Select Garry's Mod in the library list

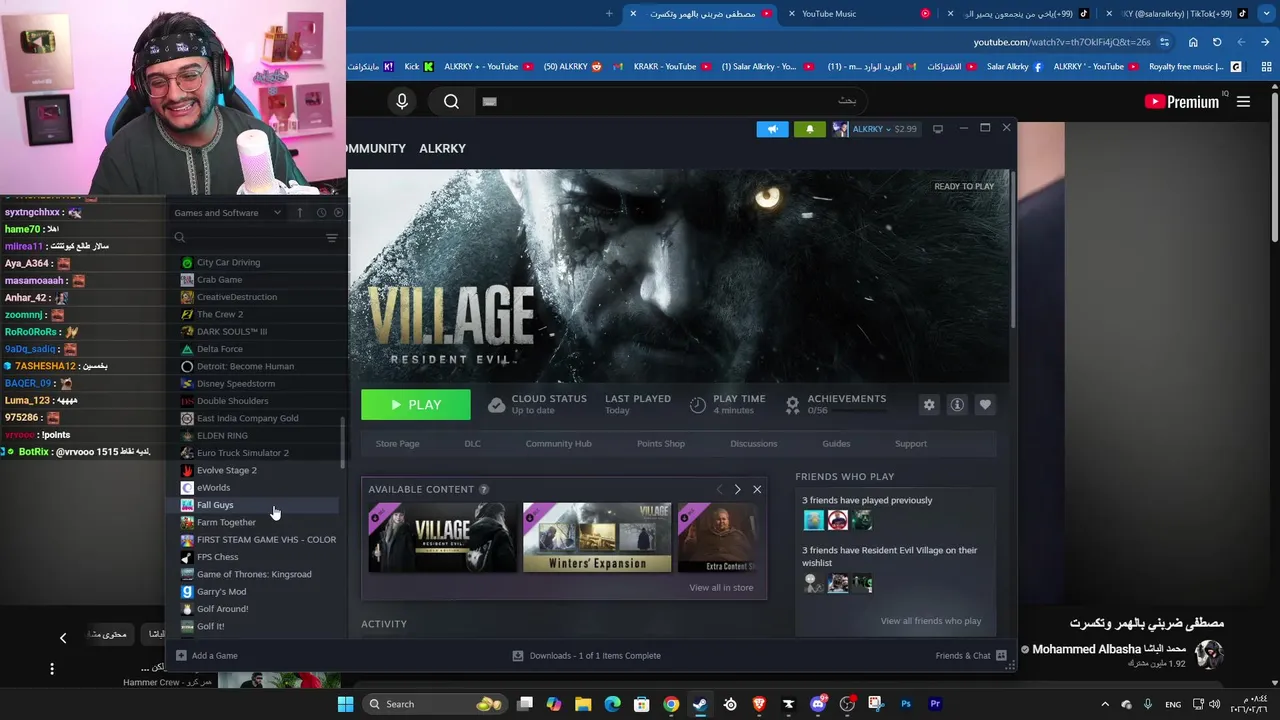click(221, 591)
